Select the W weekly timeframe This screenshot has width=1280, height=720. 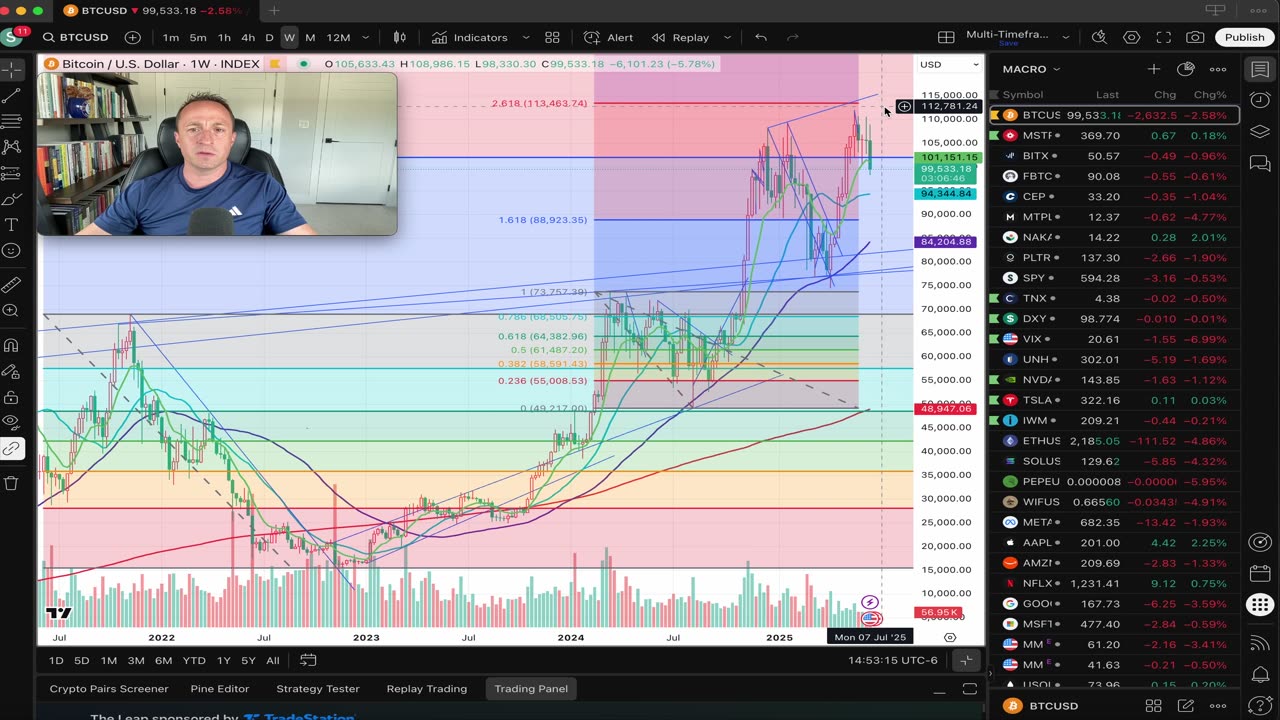click(289, 37)
